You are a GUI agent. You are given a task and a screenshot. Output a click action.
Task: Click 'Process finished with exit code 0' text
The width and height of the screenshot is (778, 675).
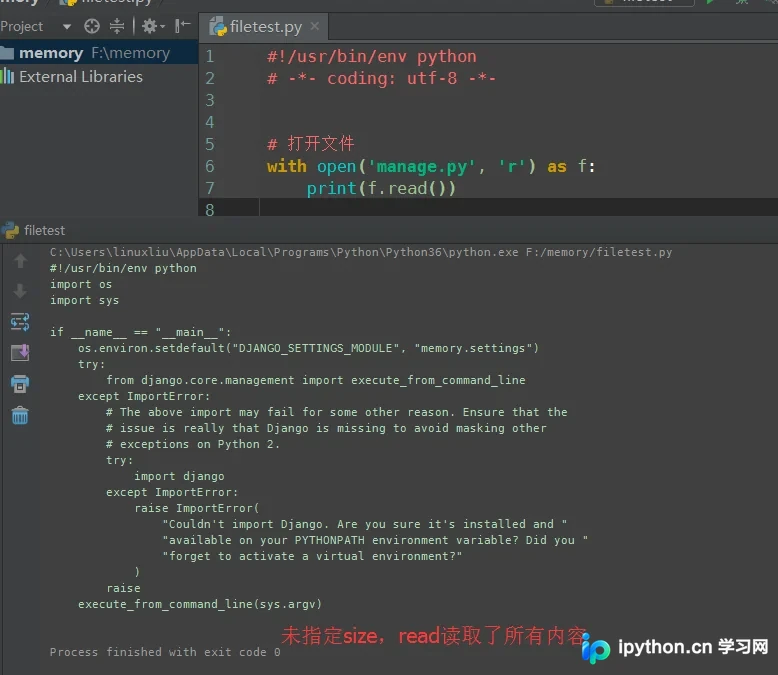click(x=165, y=652)
